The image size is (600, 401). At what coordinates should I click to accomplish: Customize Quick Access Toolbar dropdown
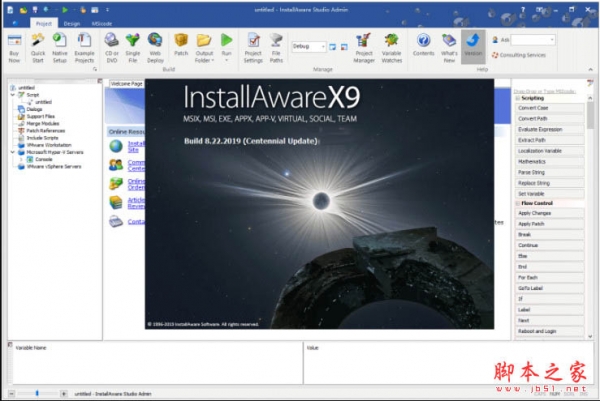click(x=108, y=10)
